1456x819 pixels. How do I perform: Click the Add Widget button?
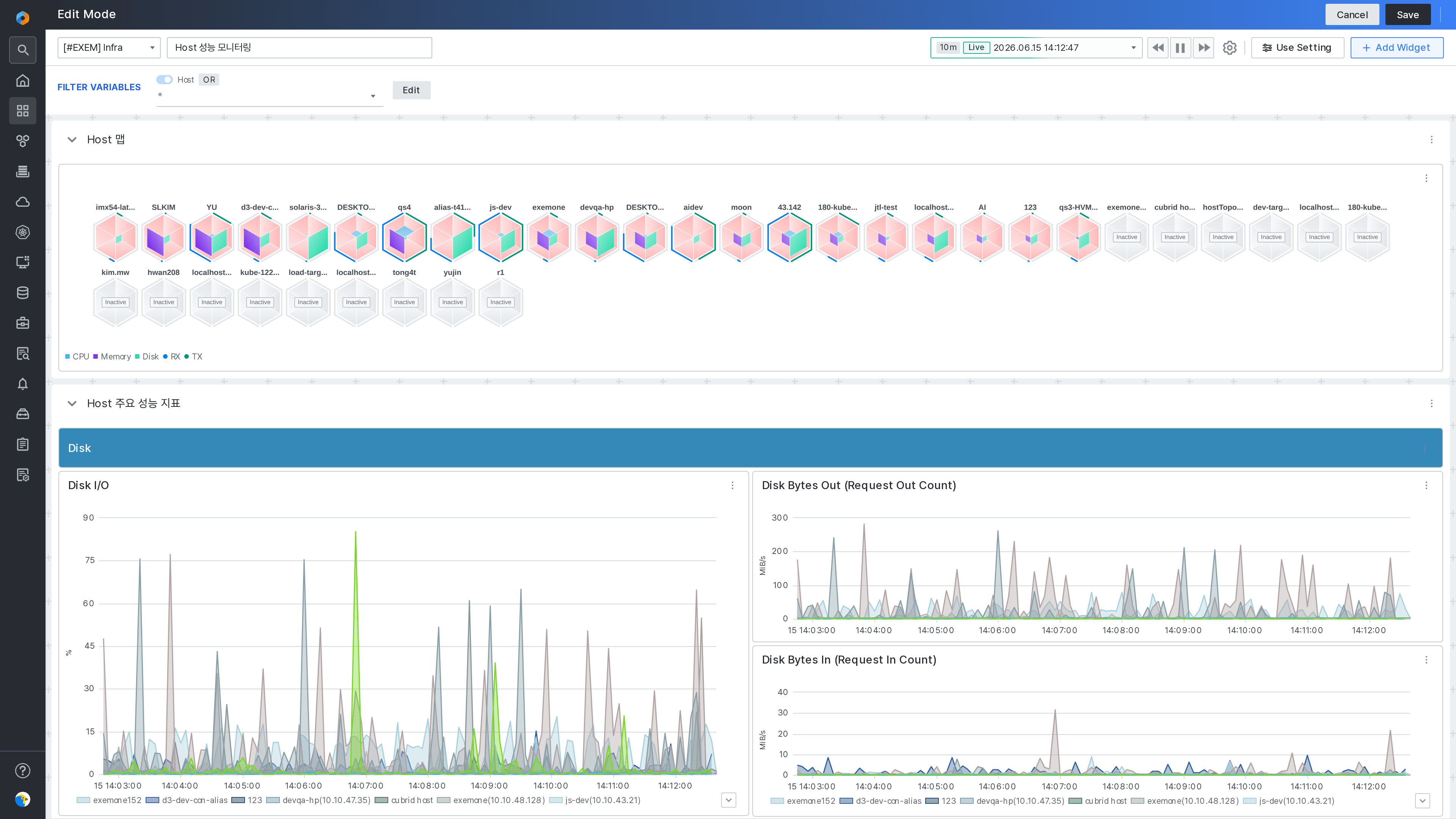1396,47
